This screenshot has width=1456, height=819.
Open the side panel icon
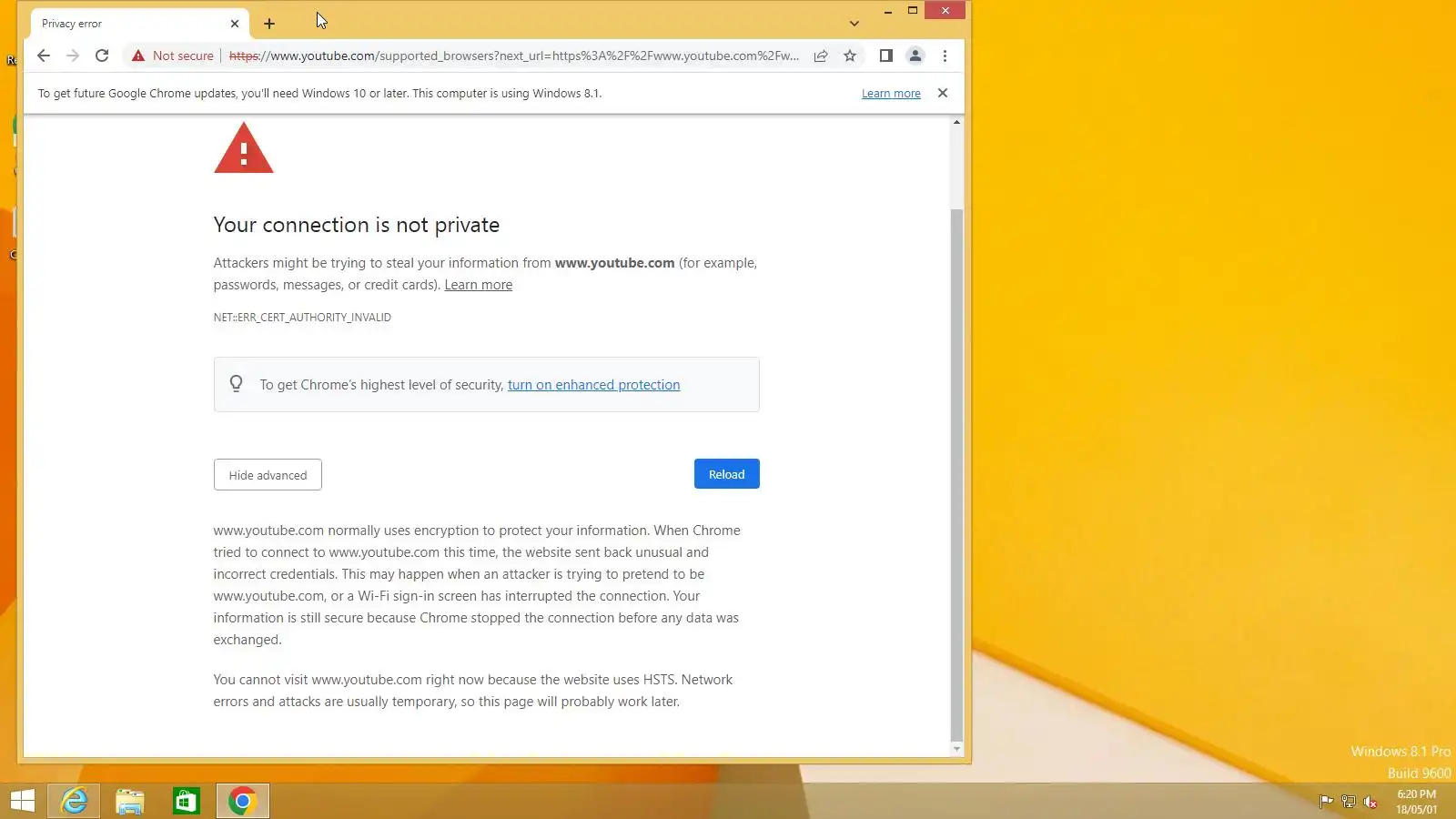tap(886, 56)
